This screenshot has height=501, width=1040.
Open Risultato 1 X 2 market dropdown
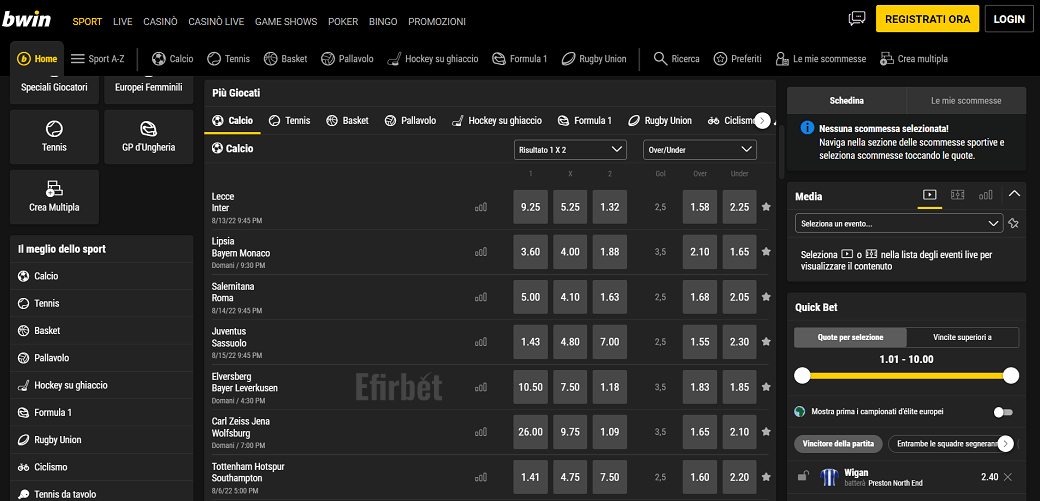570,150
